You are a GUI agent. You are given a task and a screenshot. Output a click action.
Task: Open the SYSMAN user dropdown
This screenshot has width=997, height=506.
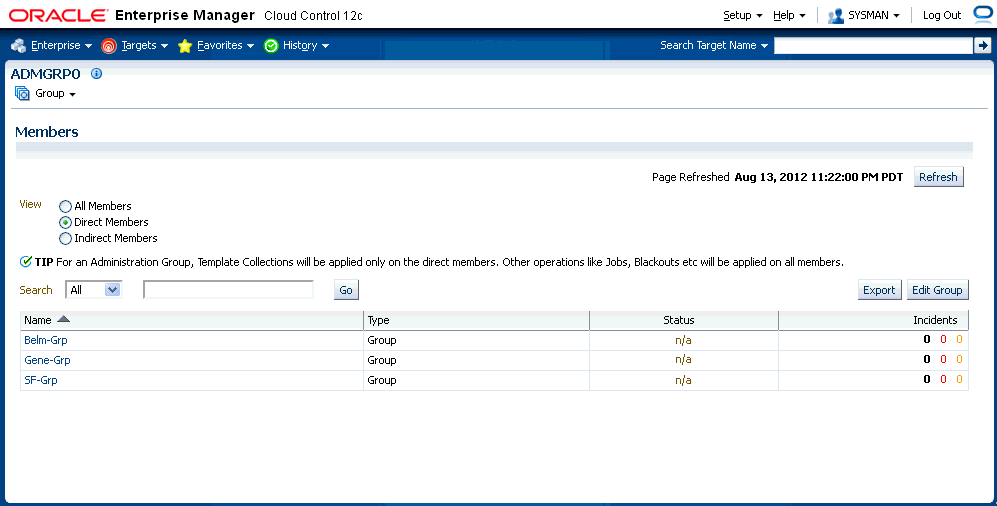(874, 15)
